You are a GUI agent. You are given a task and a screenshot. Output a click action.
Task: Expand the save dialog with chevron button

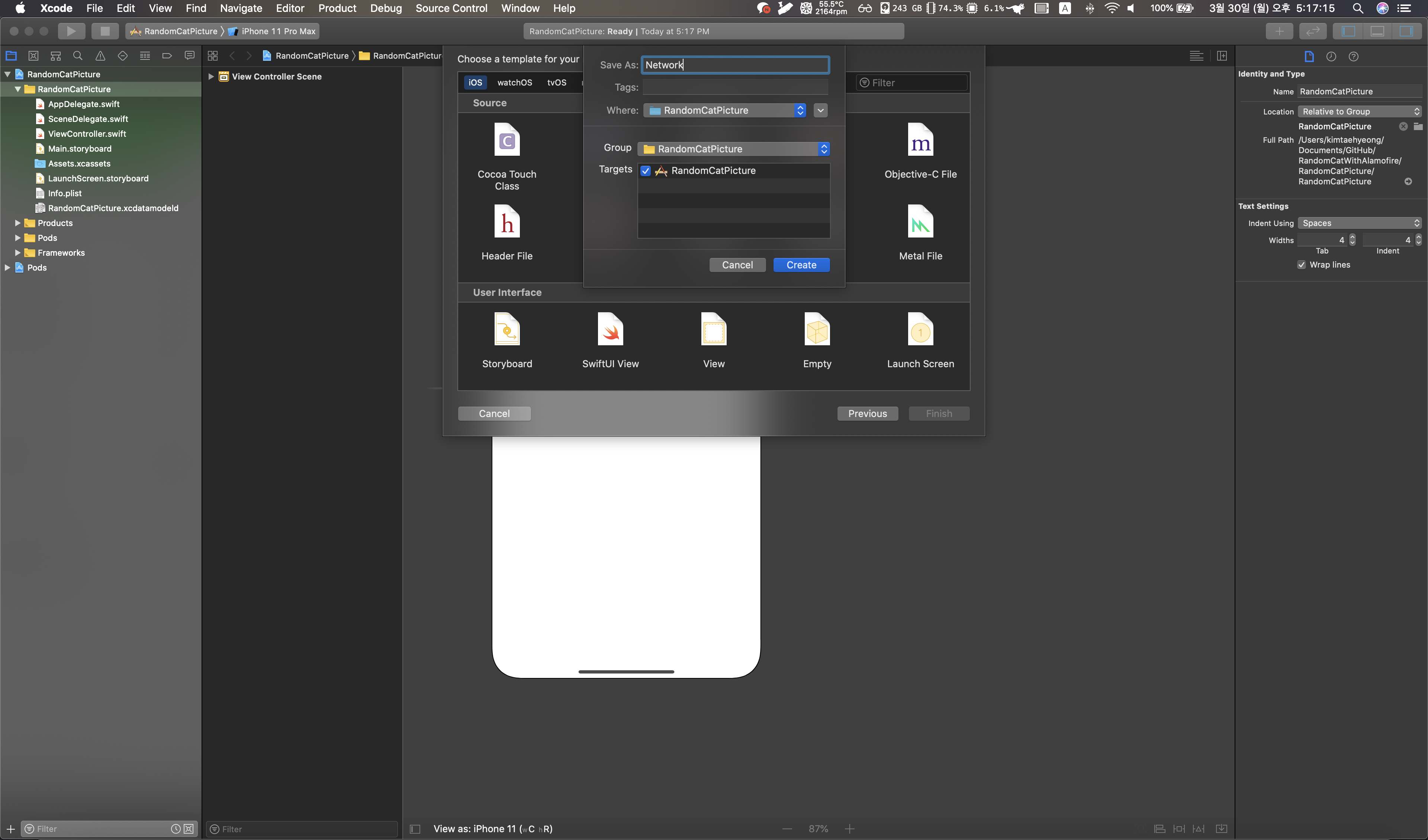click(x=820, y=110)
